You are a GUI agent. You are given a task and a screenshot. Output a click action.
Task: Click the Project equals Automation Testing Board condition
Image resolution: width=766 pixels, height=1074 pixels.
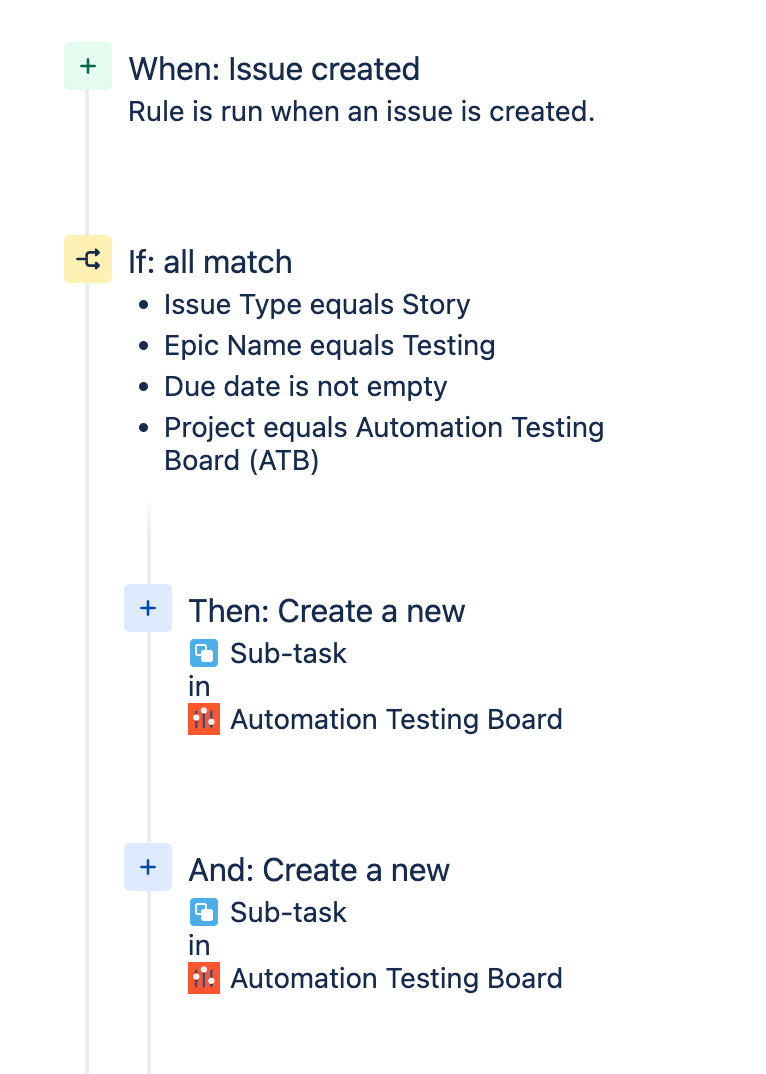(x=384, y=427)
